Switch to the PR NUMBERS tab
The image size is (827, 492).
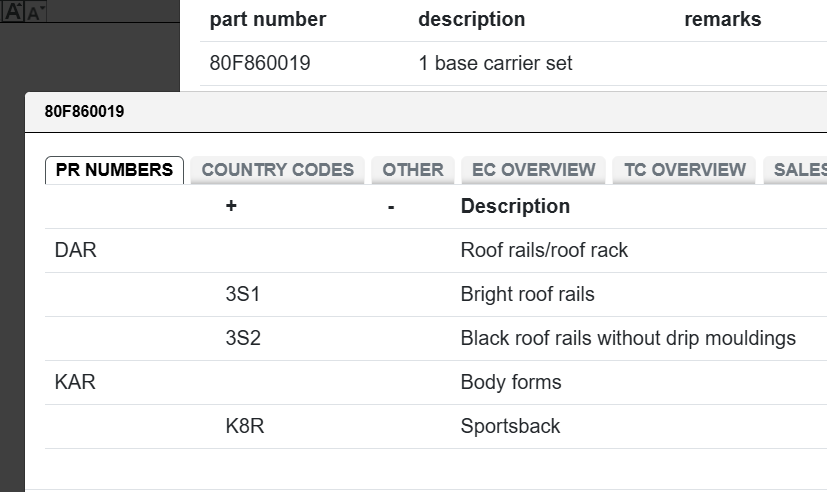(114, 170)
